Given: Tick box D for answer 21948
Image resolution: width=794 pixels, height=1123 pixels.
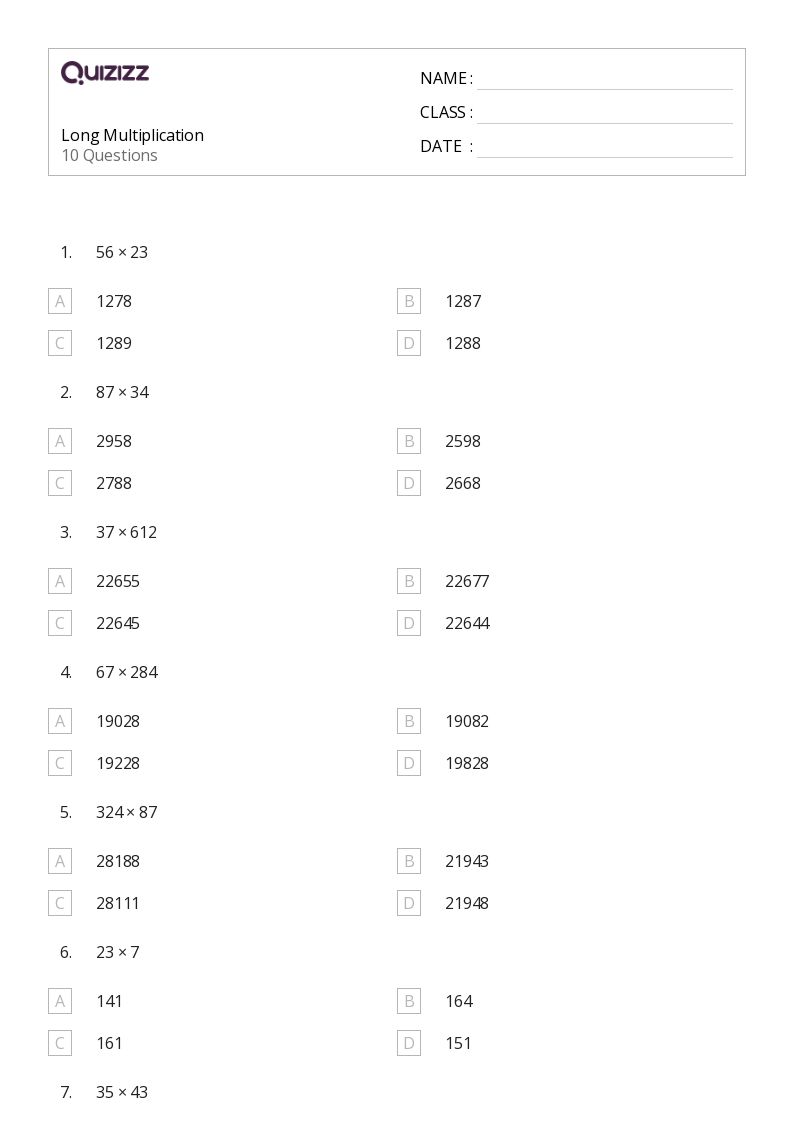Looking at the screenshot, I should click(x=409, y=903).
